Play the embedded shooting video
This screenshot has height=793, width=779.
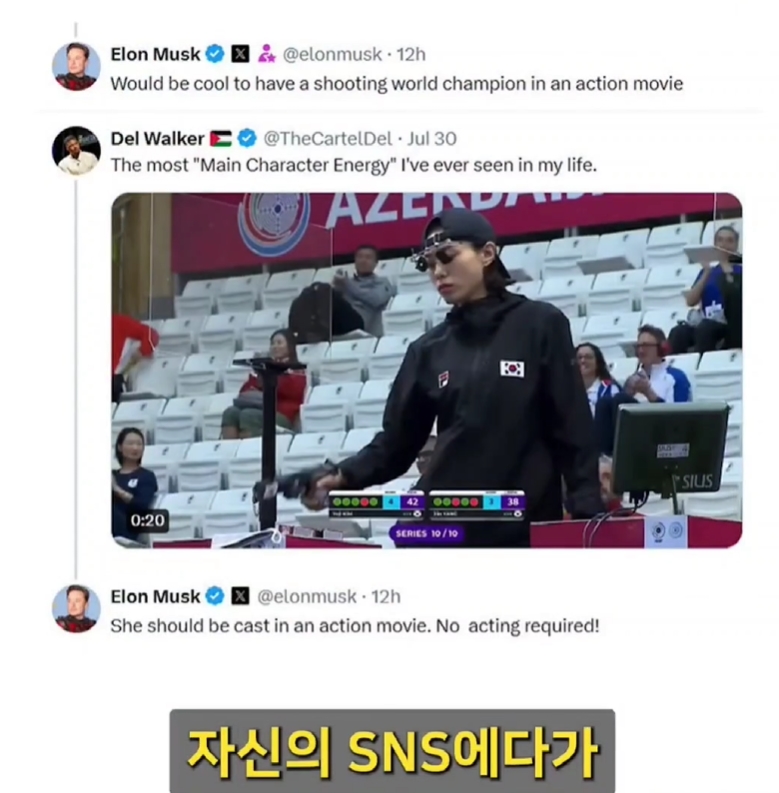tap(426, 370)
